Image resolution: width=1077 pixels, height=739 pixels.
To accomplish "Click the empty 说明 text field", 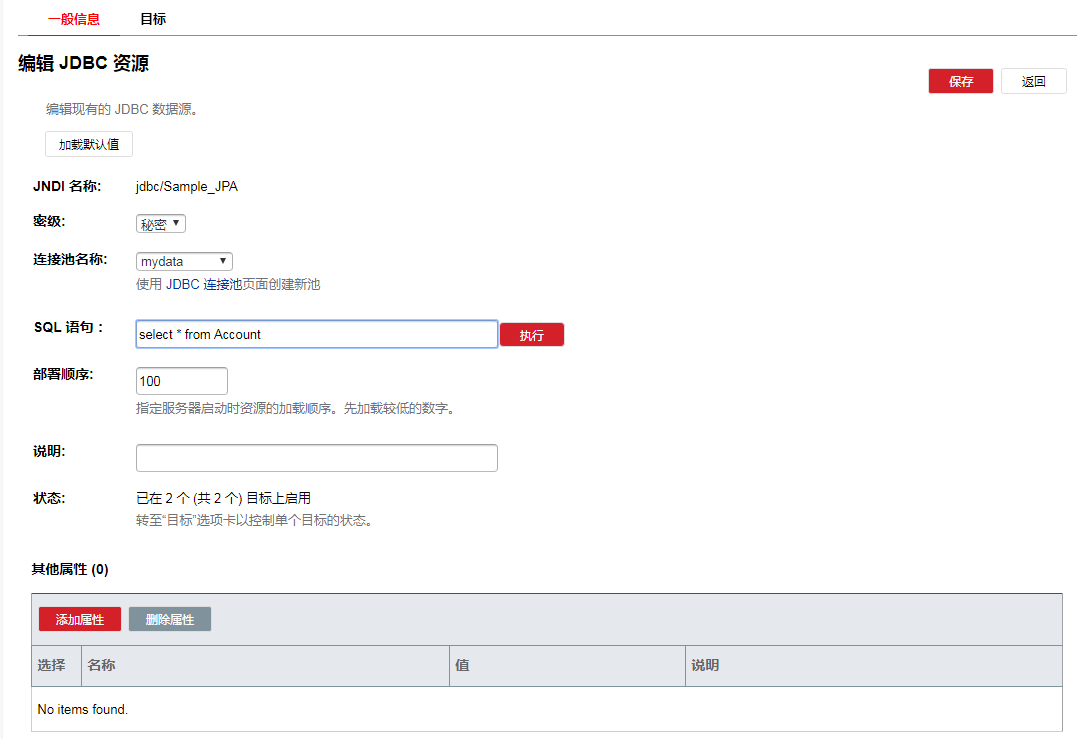I will (x=316, y=458).
